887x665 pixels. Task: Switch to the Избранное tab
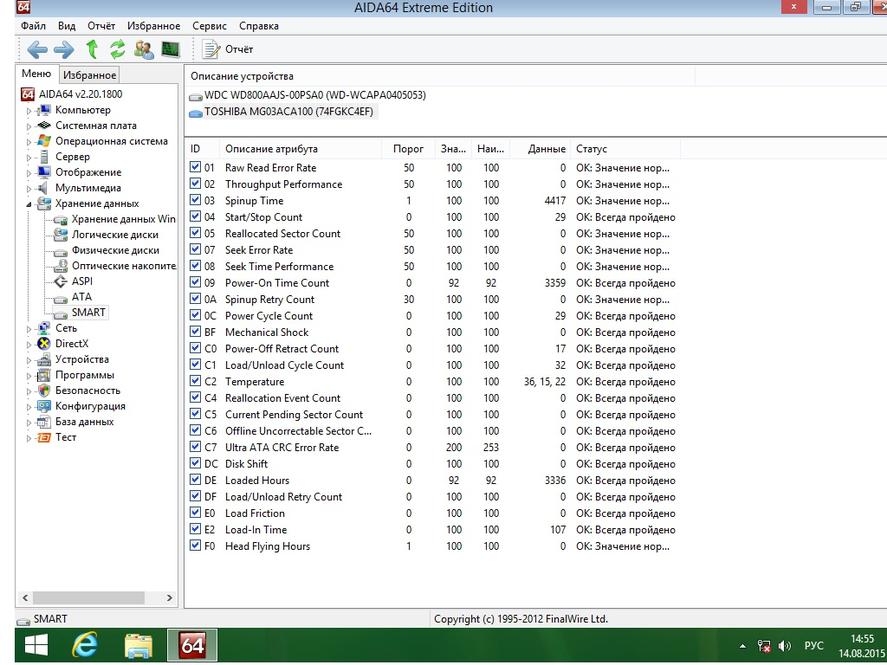point(89,75)
